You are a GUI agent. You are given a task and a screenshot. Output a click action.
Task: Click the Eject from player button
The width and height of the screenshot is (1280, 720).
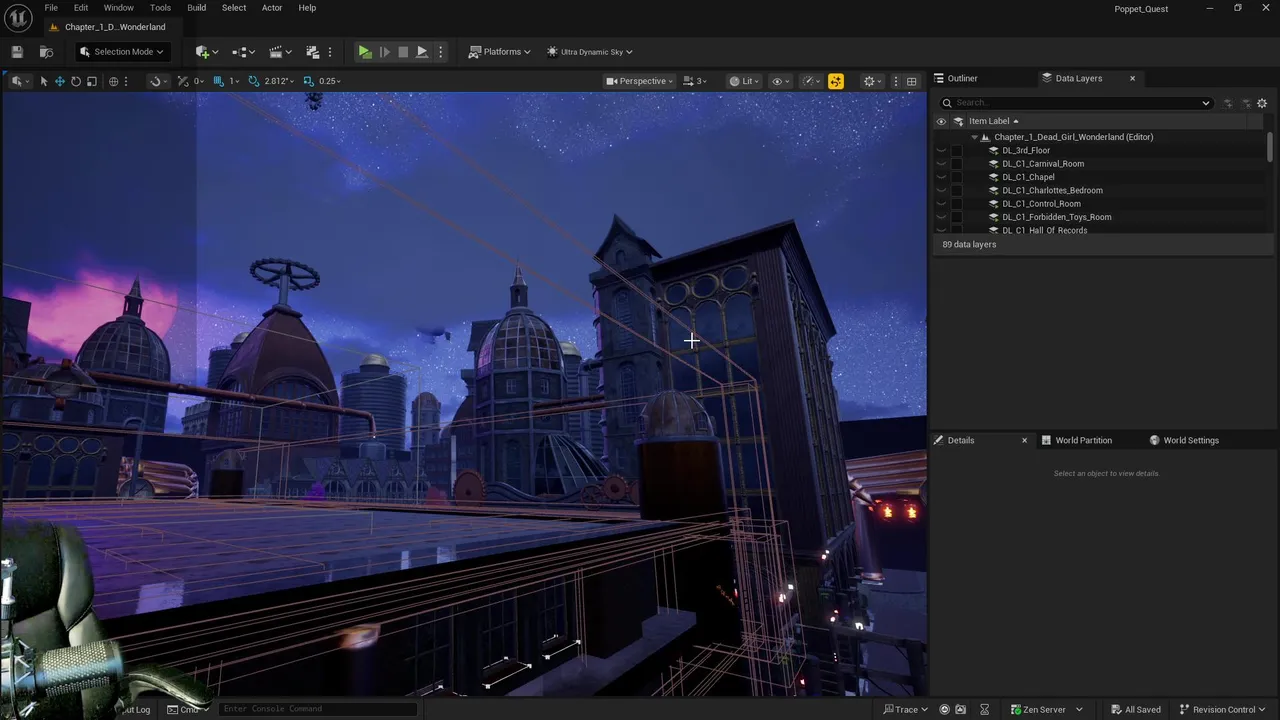(x=422, y=52)
